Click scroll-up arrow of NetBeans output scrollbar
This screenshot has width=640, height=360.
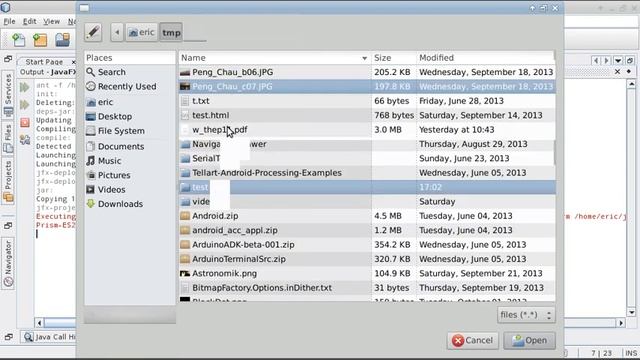(x=631, y=84)
